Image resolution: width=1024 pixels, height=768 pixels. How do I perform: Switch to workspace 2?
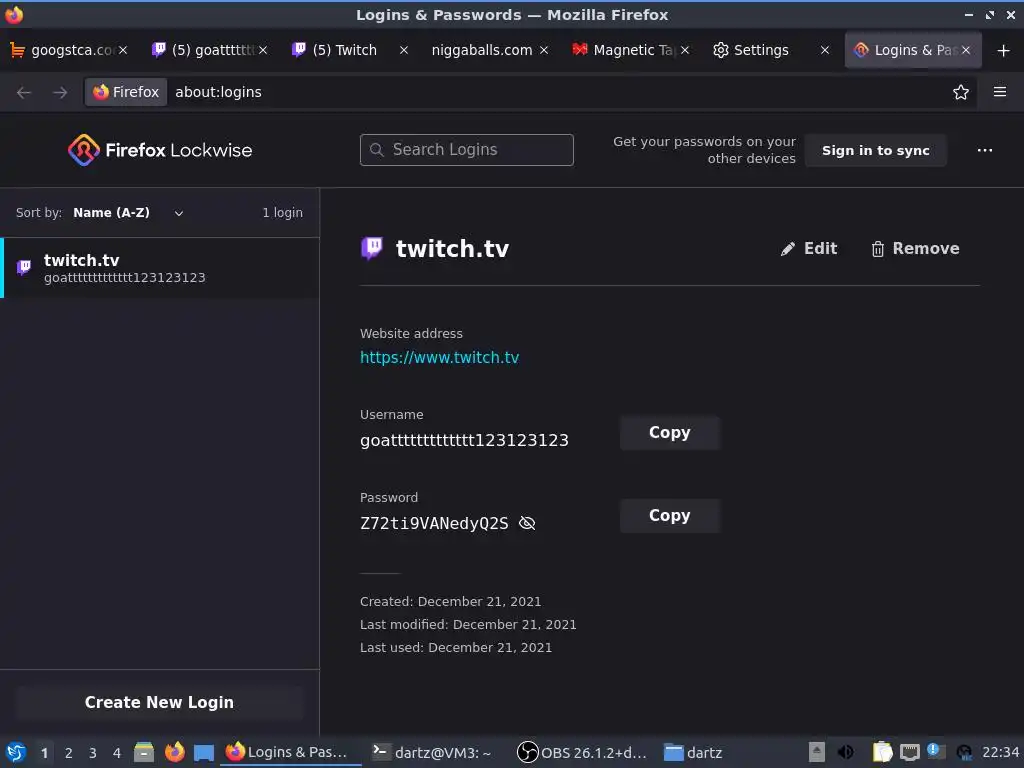[69, 753]
